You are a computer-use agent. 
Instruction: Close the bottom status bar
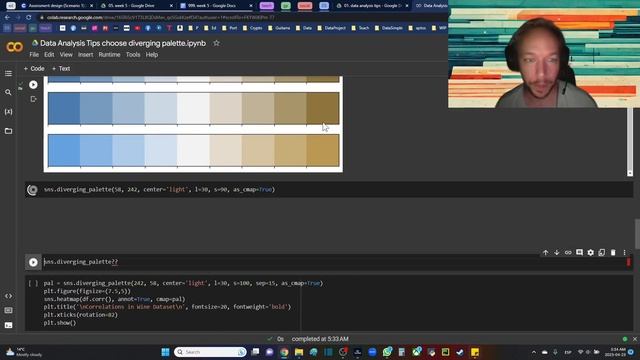click(635, 339)
